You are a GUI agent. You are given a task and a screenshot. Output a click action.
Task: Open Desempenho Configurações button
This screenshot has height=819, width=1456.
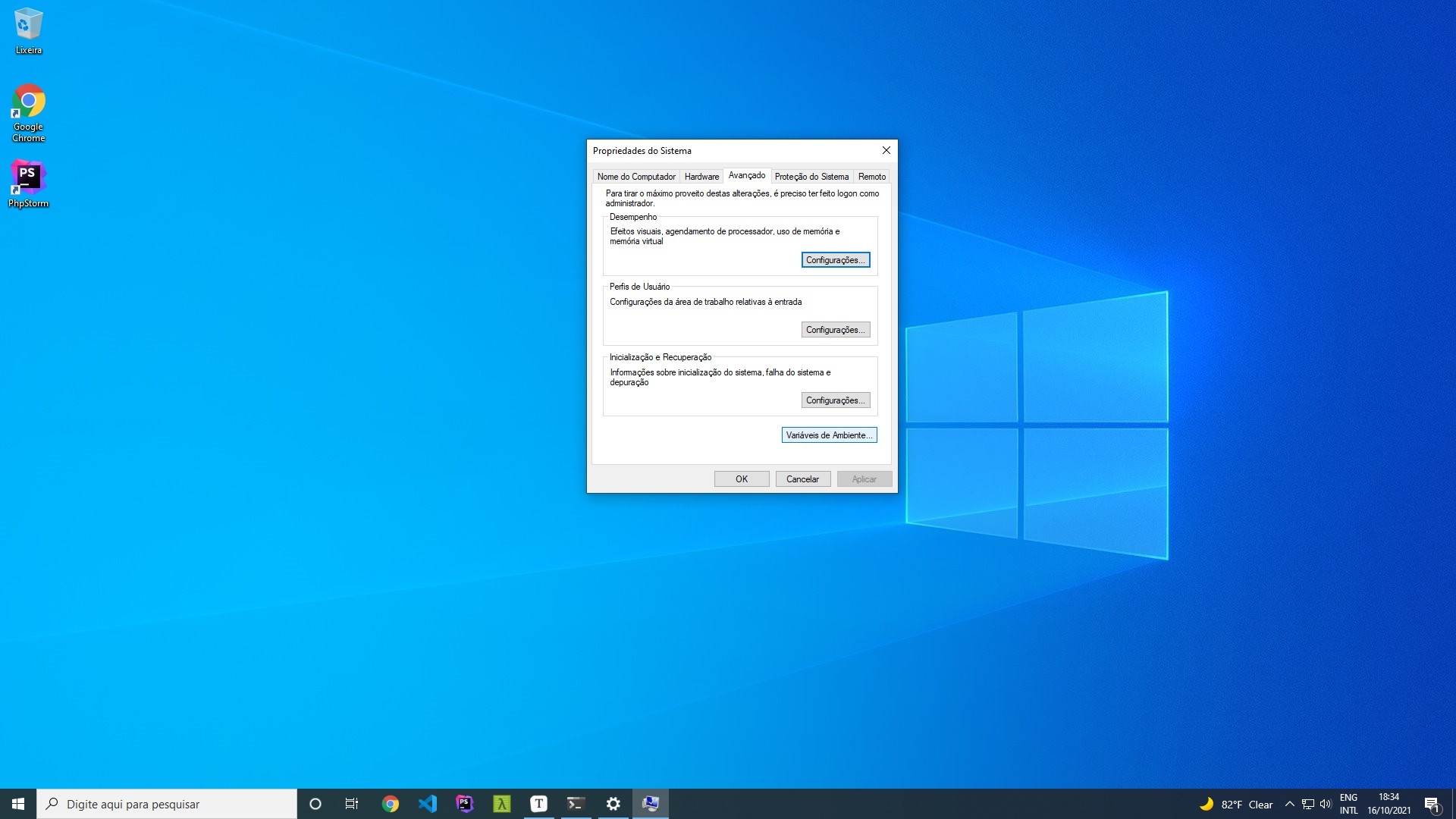click(835, 260)
